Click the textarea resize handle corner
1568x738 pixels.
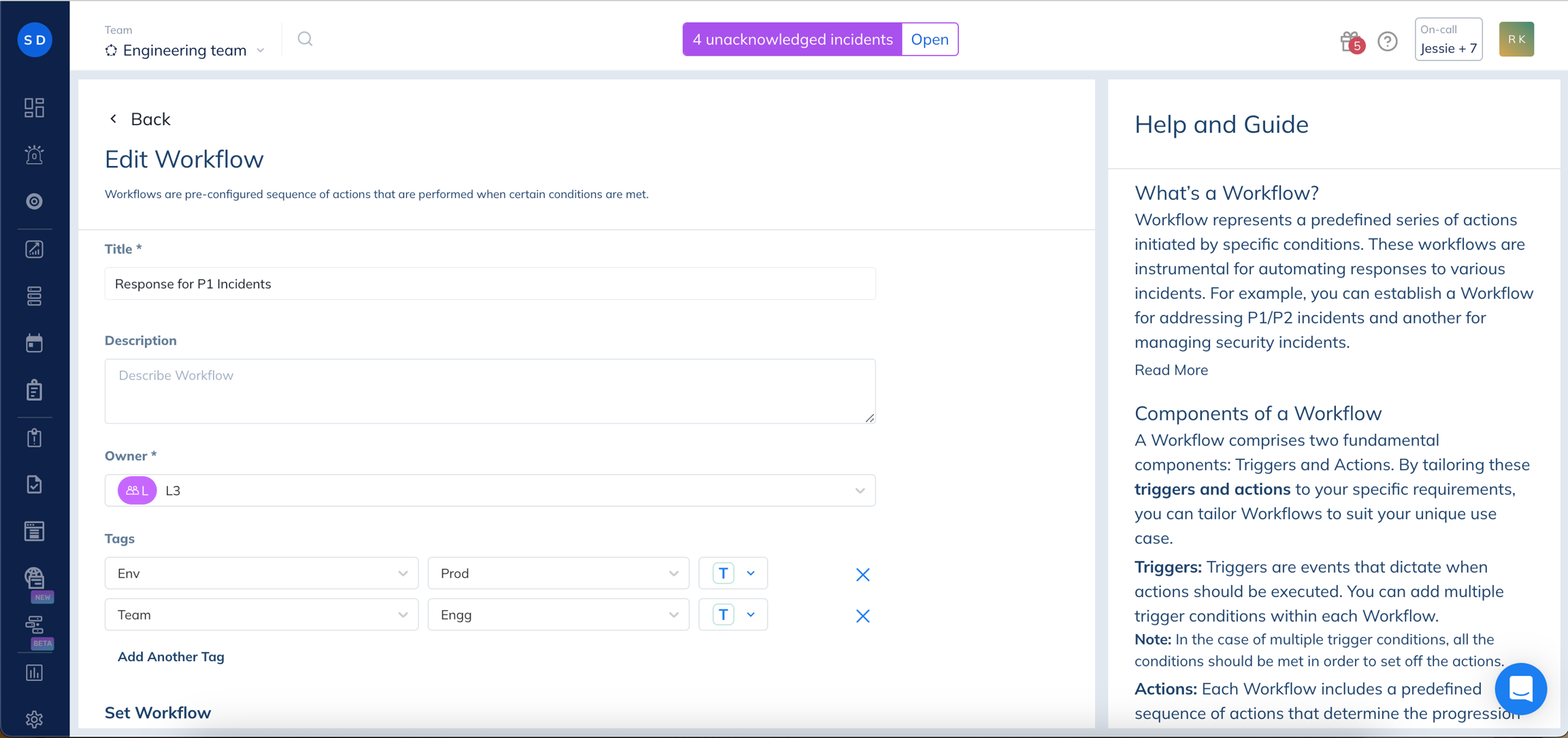coord(870,418)
